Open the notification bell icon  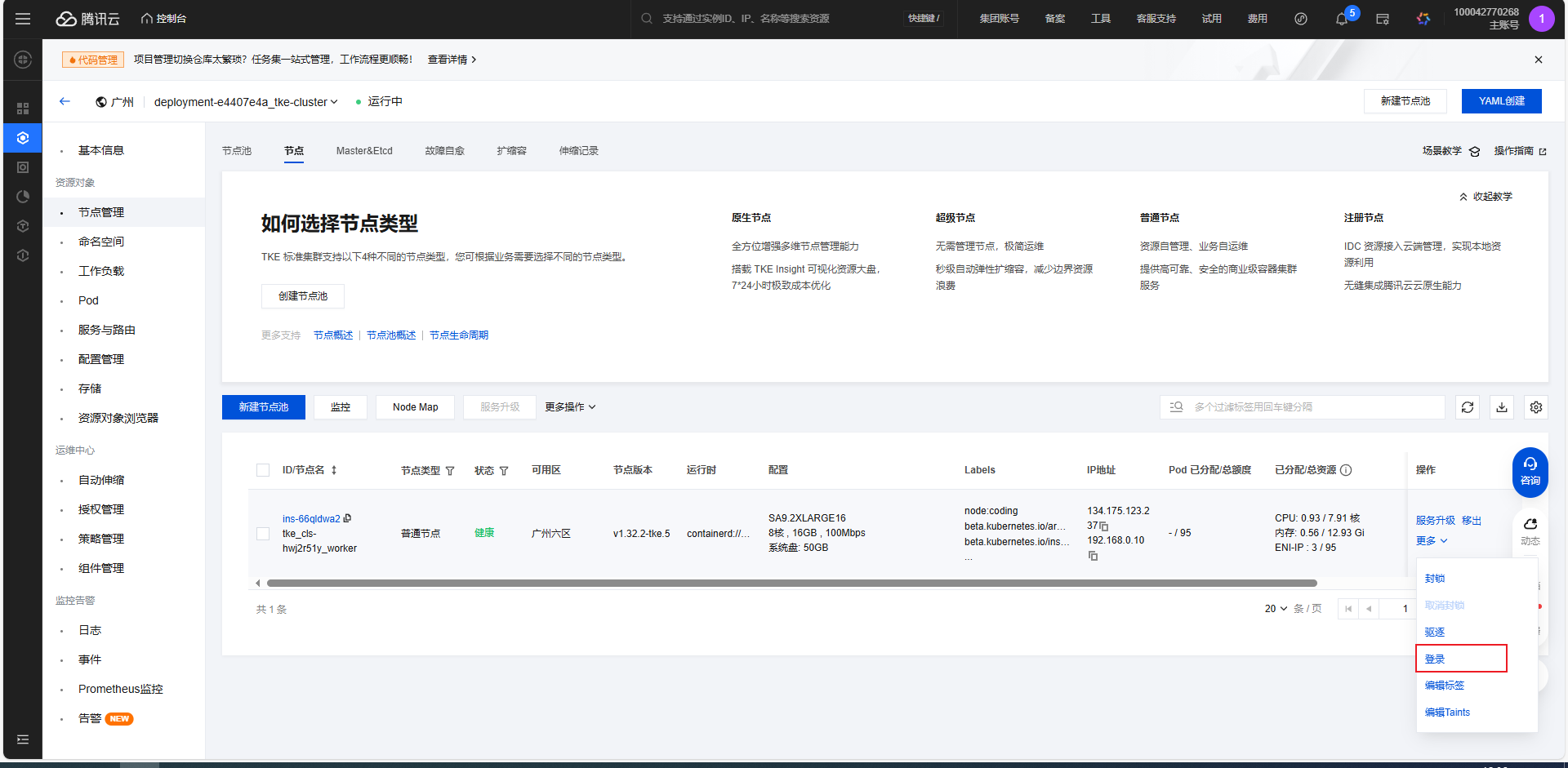[x=1341, y=19]
